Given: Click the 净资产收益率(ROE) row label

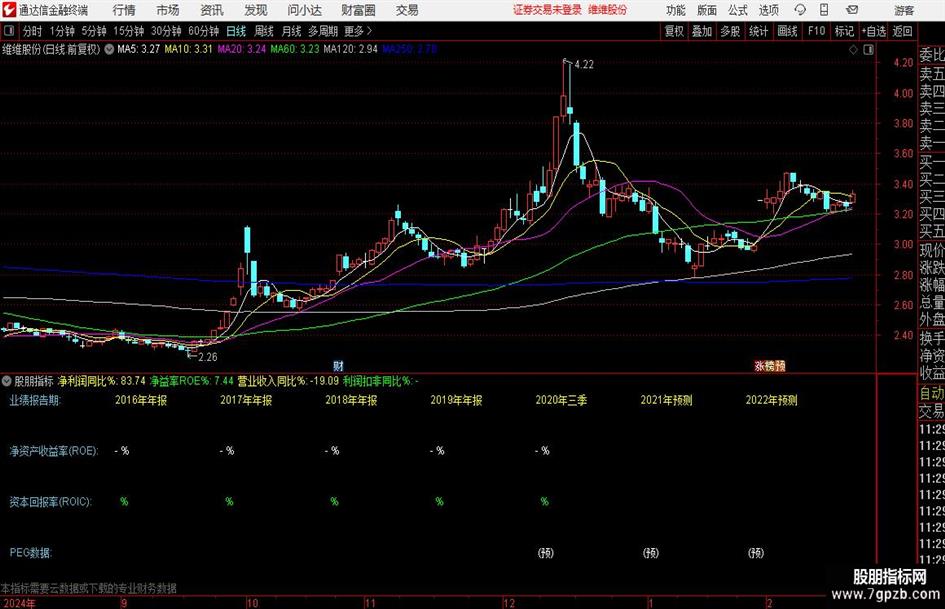Looking at the screenshot, I should 54,451.
